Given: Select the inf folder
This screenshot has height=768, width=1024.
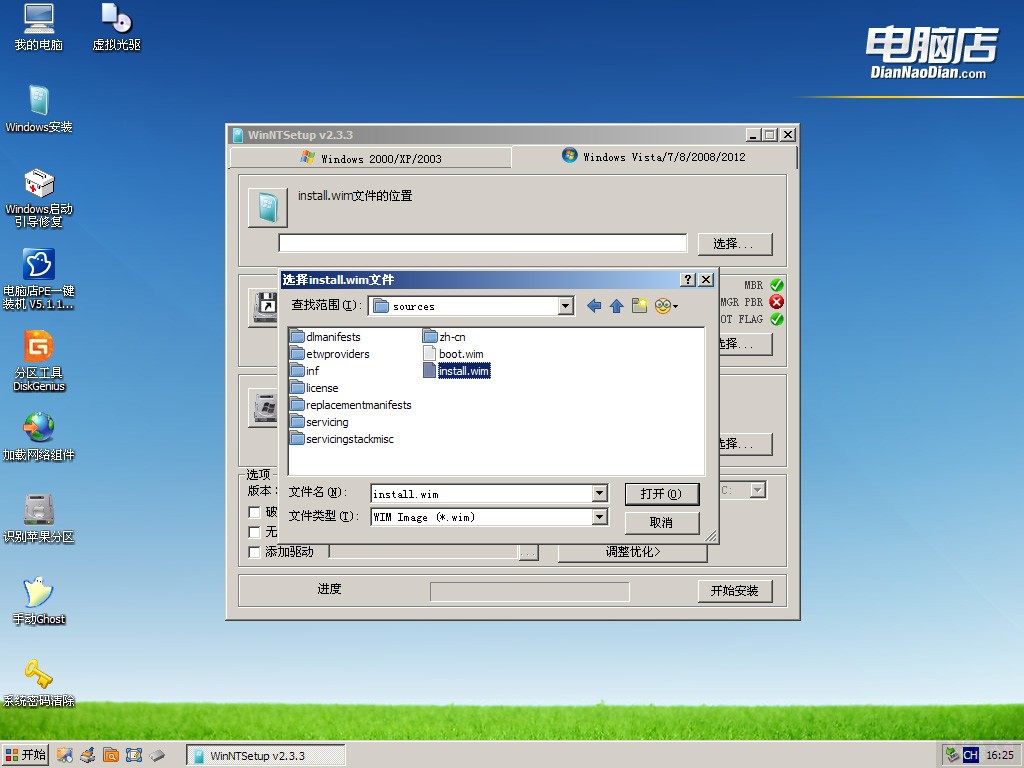Looking at the screenshot, I should (x=305, y=371).
